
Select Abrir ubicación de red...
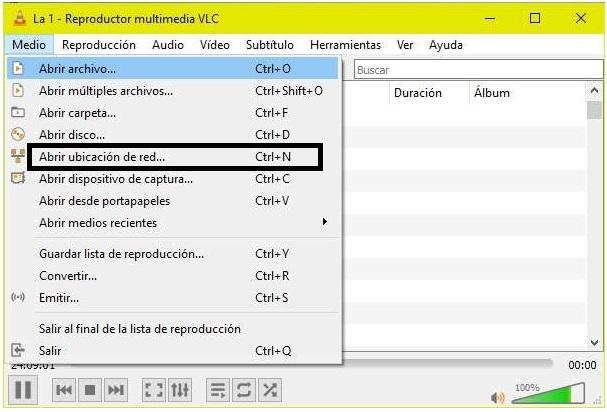[173, 157]
